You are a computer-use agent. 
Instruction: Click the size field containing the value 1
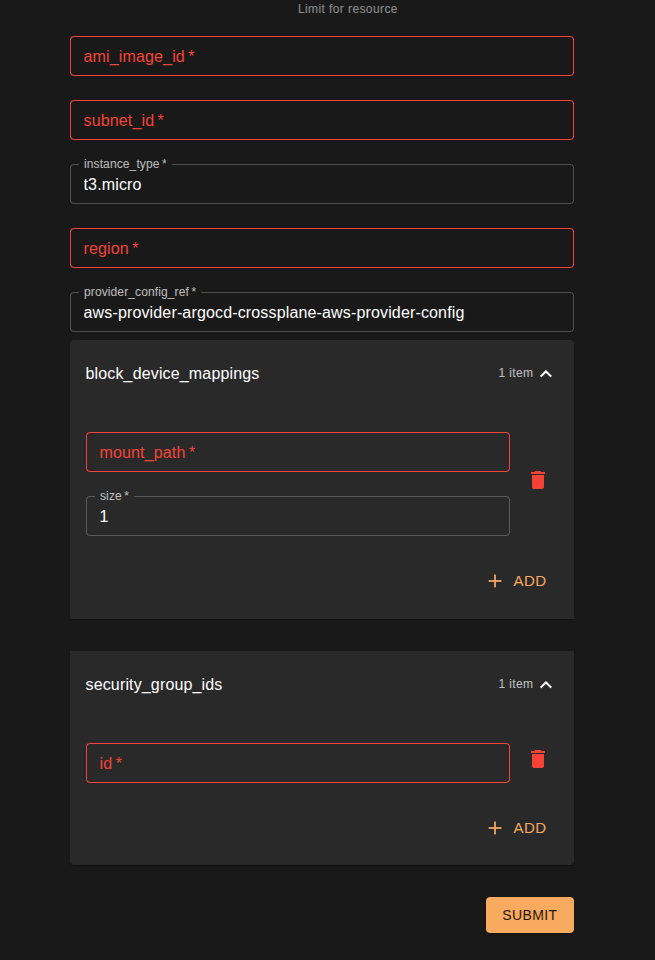(x=297, y=516)
